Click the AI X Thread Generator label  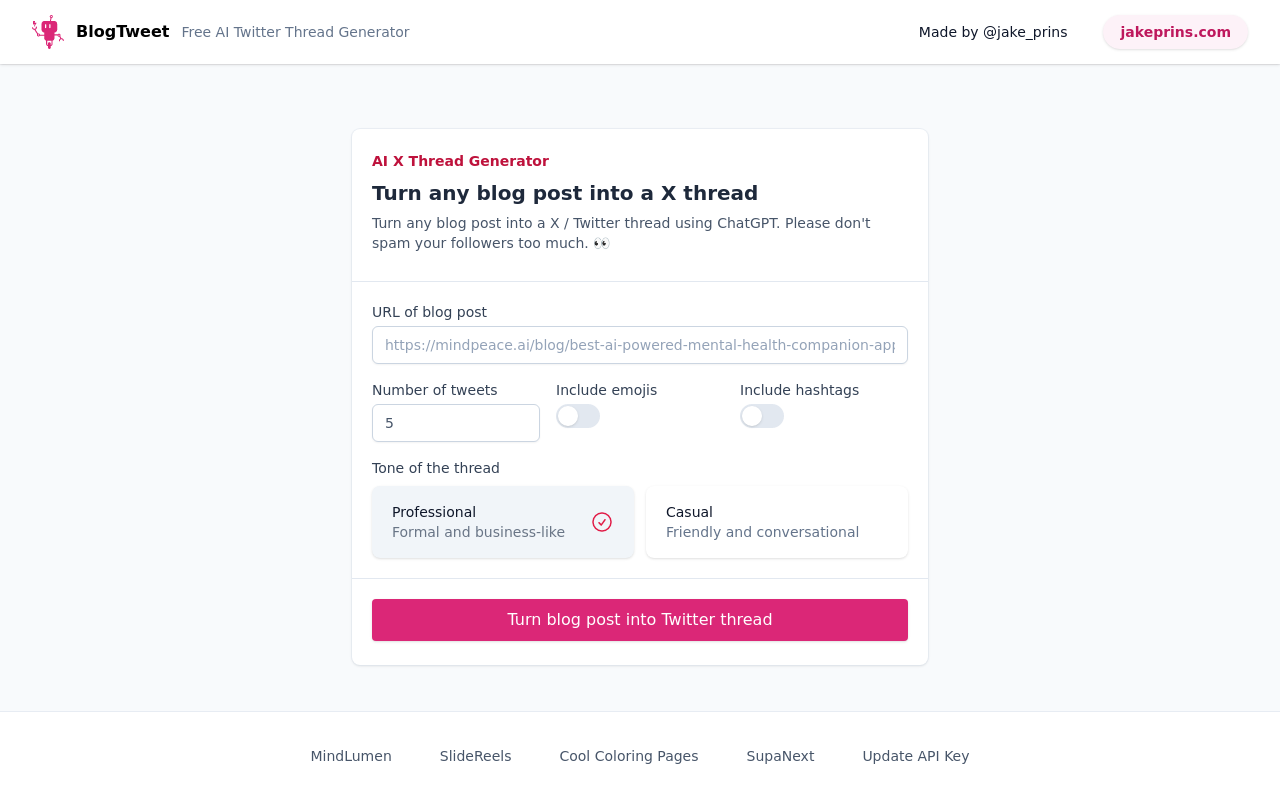[x=460, y=161]
